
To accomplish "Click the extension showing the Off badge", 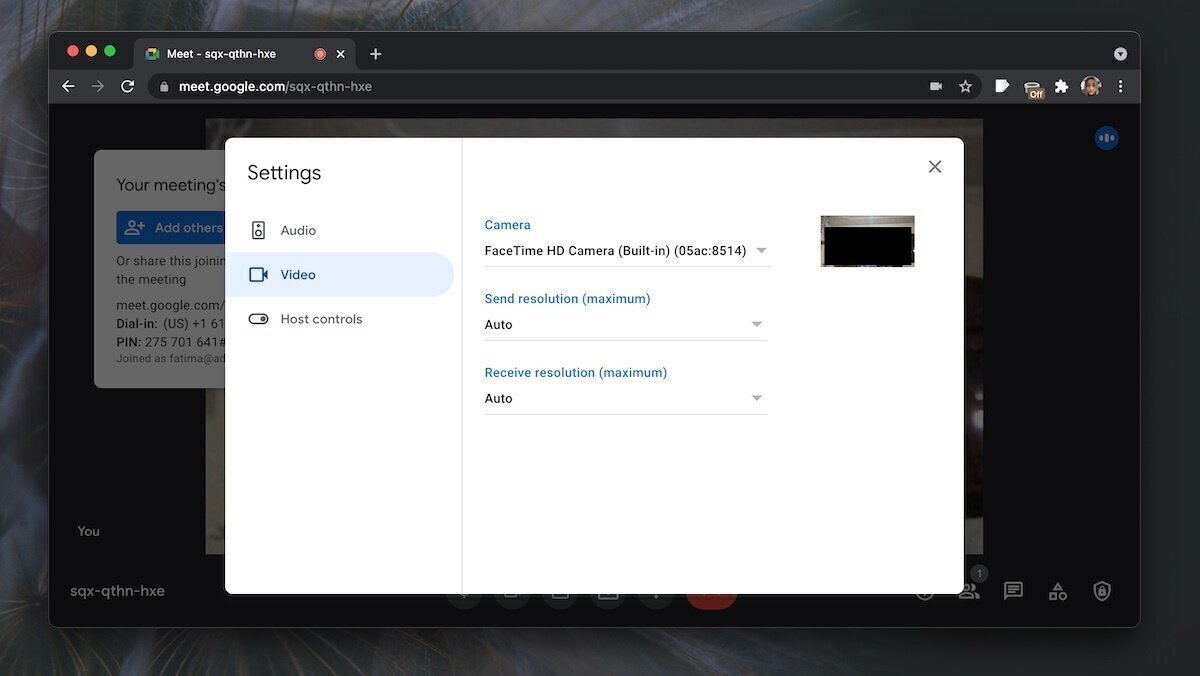I will coord(1033,88).
